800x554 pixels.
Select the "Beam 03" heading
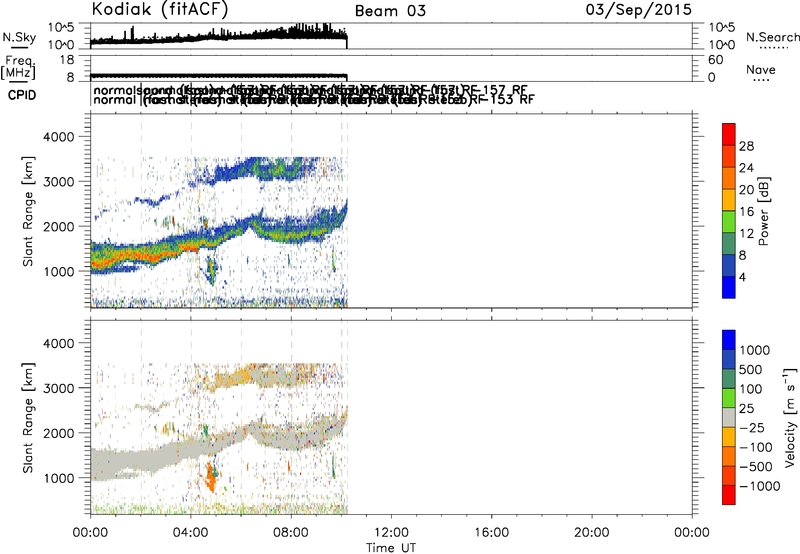(x=390, y=11)
